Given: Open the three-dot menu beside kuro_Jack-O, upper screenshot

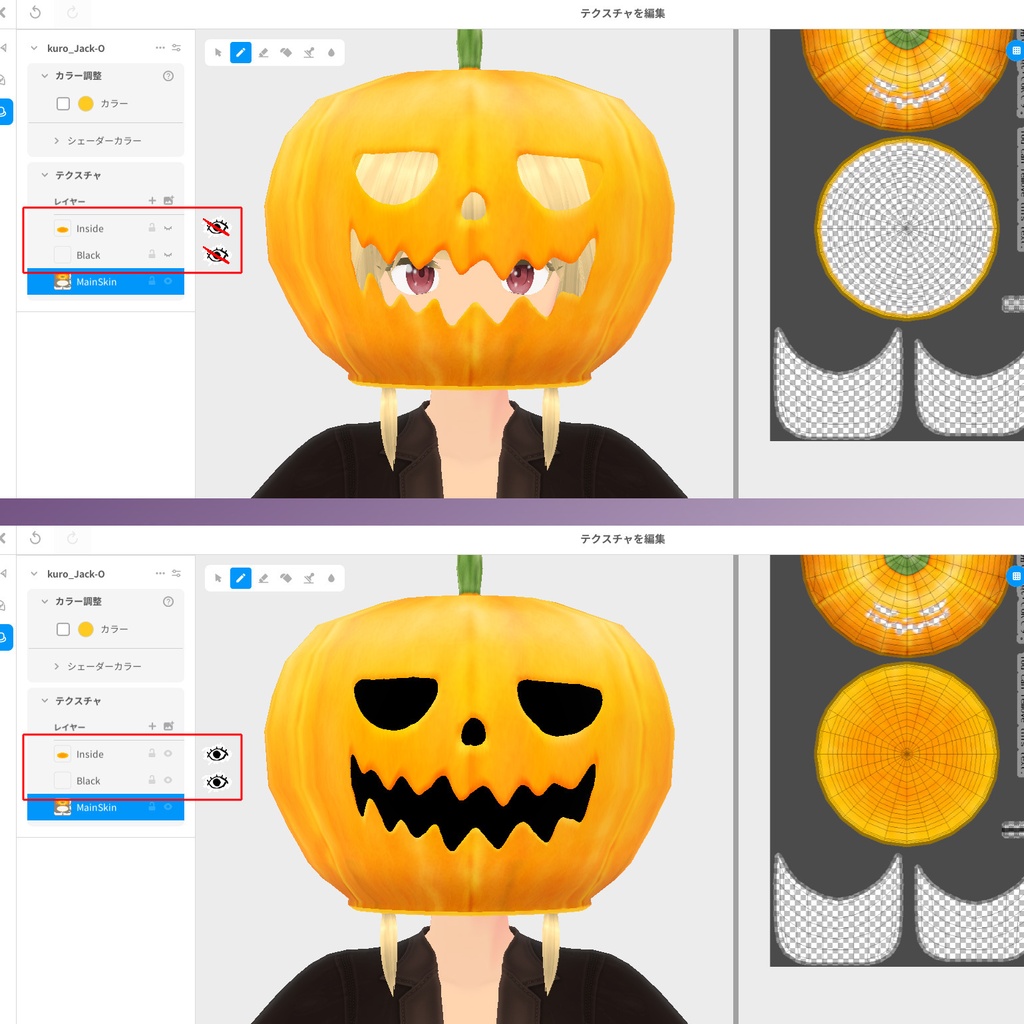Looking at the screenshot, I should pos(160,48).
